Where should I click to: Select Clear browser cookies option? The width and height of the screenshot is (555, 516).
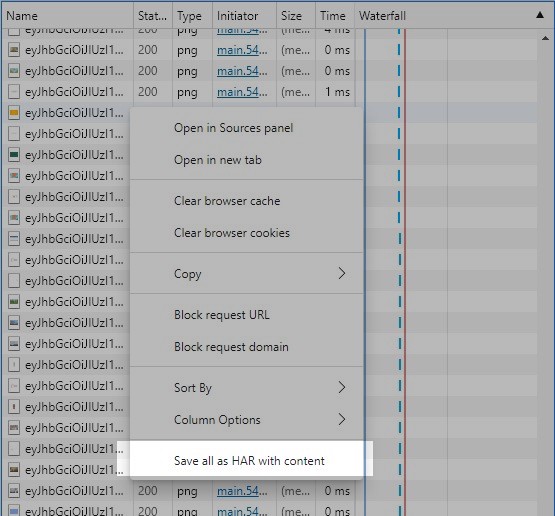[231, 233]
